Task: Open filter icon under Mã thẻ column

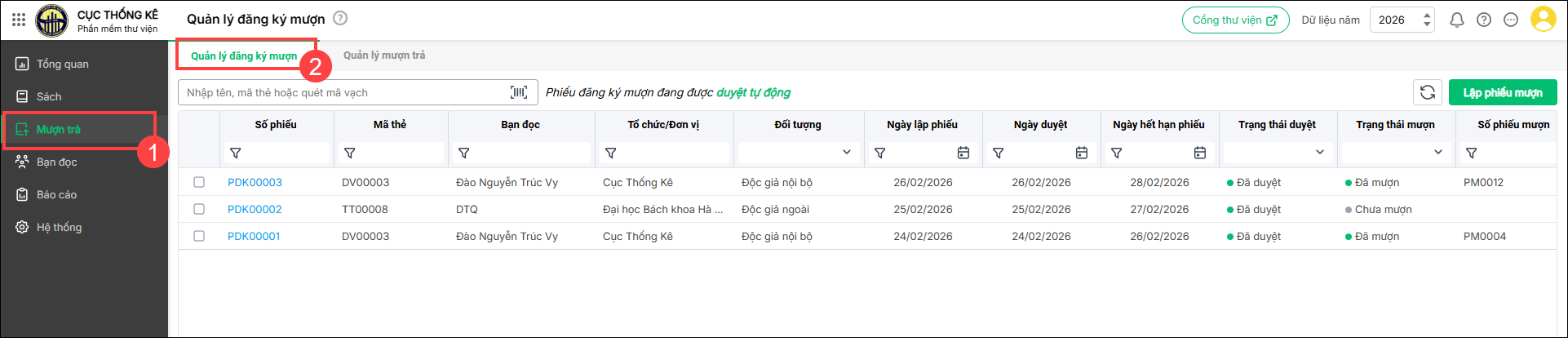Action: pos(350,153)
